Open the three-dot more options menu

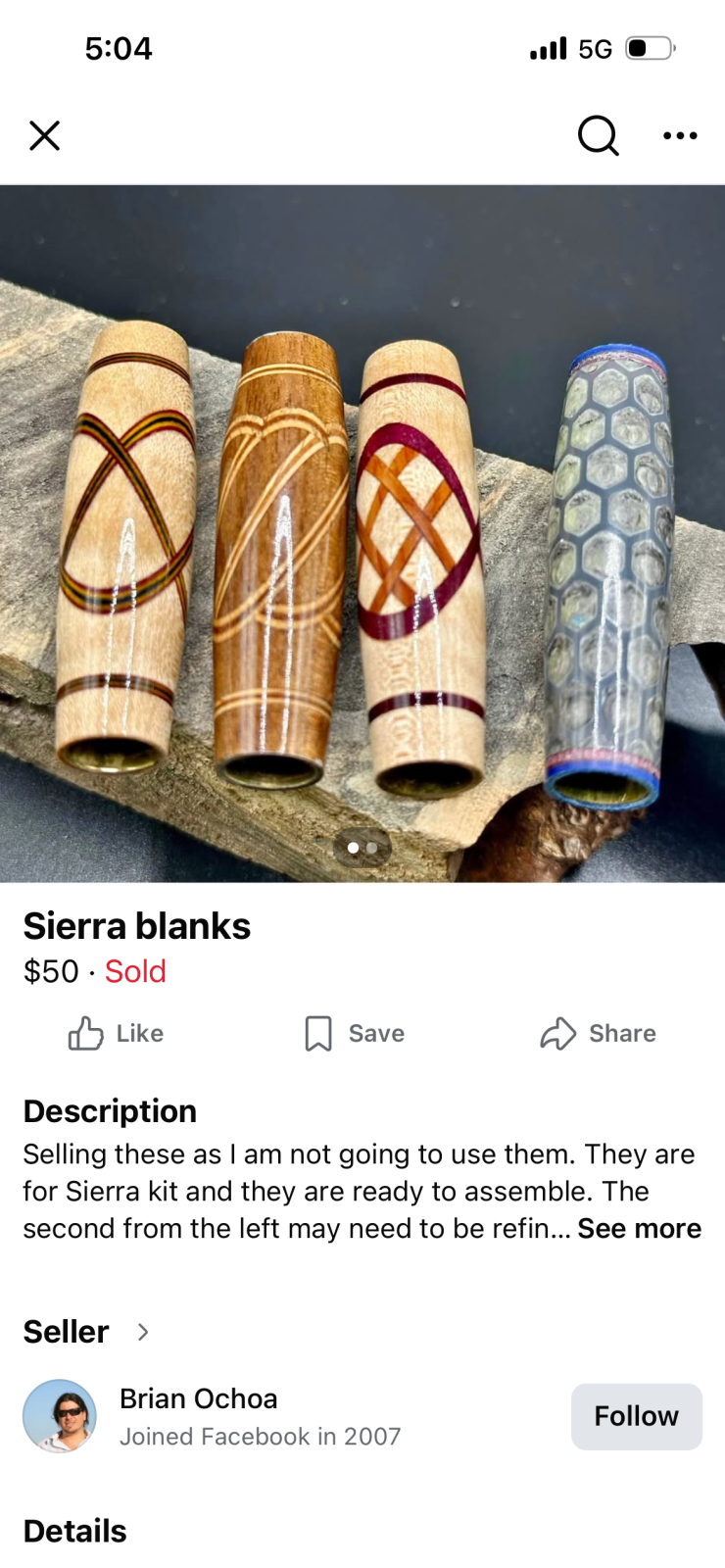[680, 136]
